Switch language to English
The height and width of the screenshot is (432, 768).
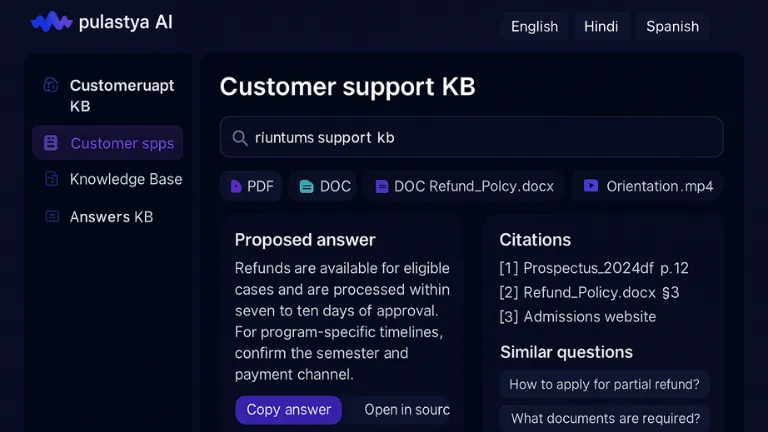pyautogui.click(x=534, y=26)
